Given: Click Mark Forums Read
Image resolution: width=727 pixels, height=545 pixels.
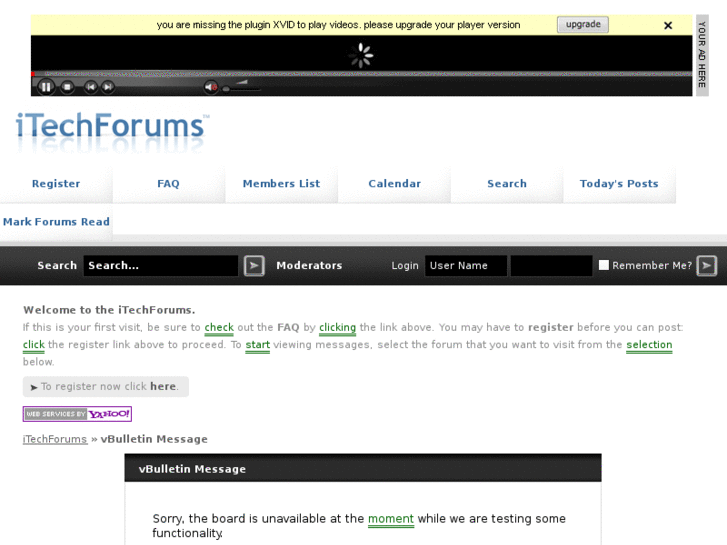Looking at the screenshot, I should (x=56, y=222).
